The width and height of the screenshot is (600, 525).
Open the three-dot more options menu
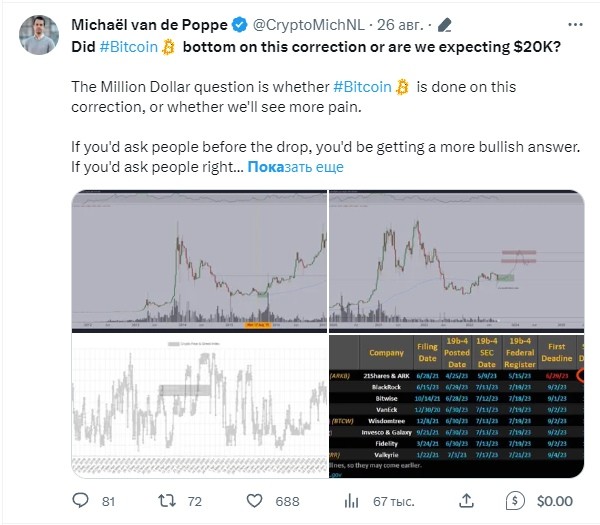575,25
